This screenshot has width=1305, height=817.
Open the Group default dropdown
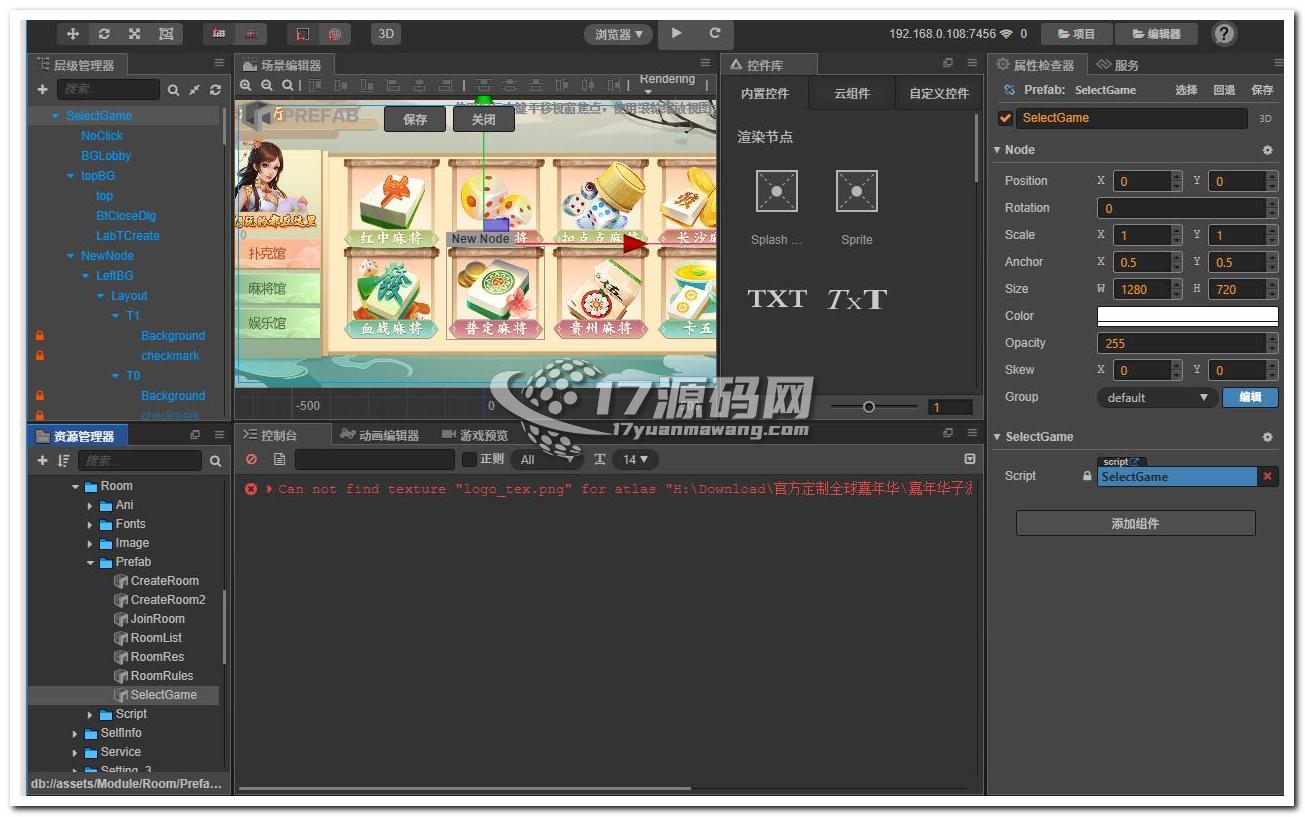click(1157, 397)
